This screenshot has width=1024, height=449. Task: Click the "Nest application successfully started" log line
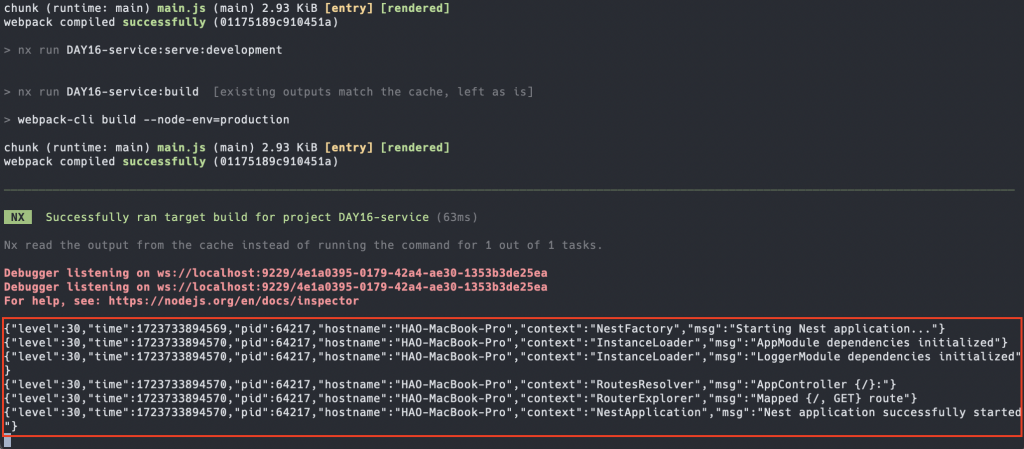pos(513,419)
